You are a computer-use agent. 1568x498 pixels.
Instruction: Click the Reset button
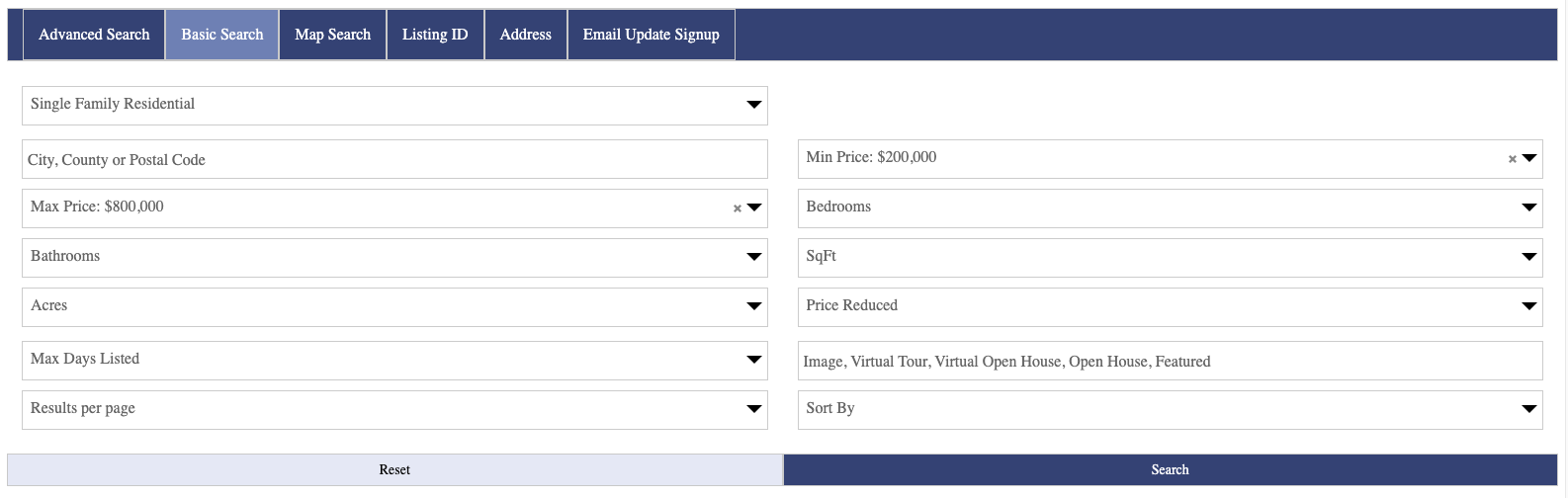[394, 470]
